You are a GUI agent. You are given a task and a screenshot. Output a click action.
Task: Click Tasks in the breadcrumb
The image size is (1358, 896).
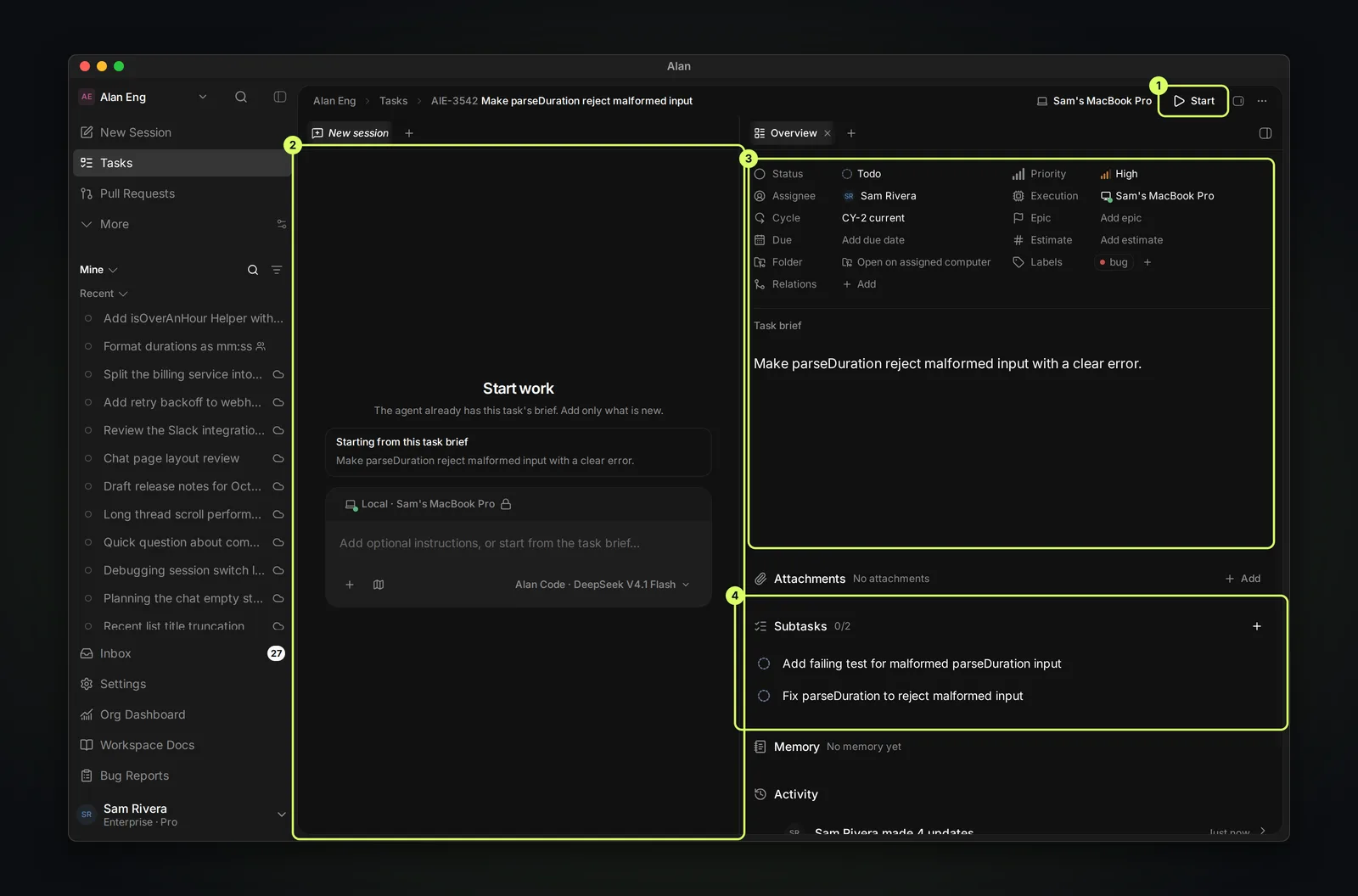pos(393,101)
